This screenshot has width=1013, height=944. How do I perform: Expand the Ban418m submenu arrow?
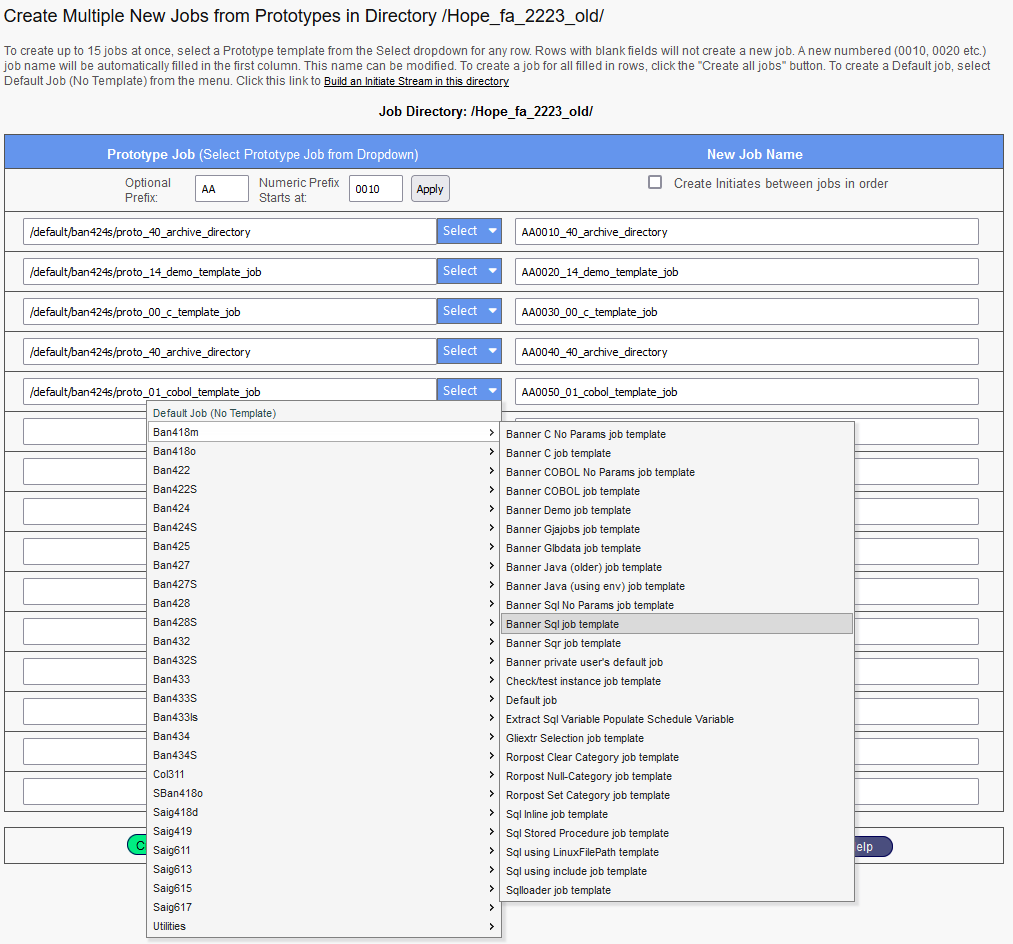coord(491,432)
